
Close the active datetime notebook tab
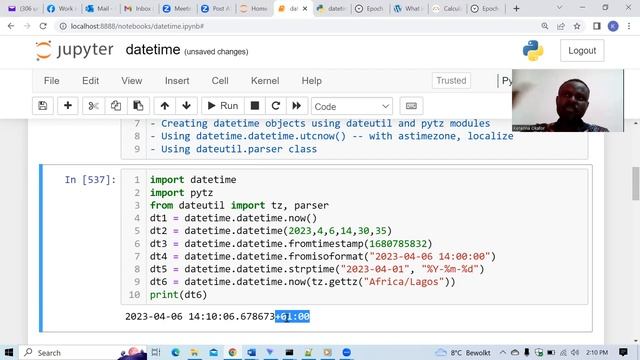pos(305,9)
